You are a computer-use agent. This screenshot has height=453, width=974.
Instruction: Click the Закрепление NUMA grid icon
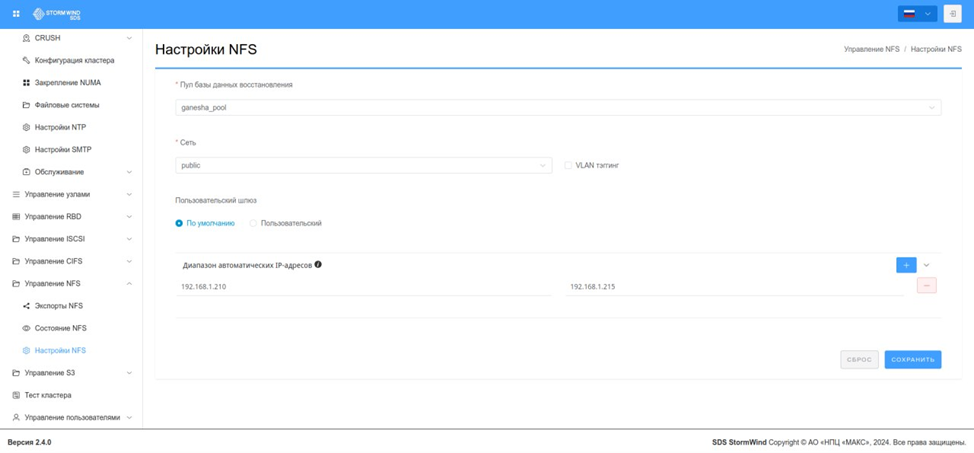(x=26, y=83)
